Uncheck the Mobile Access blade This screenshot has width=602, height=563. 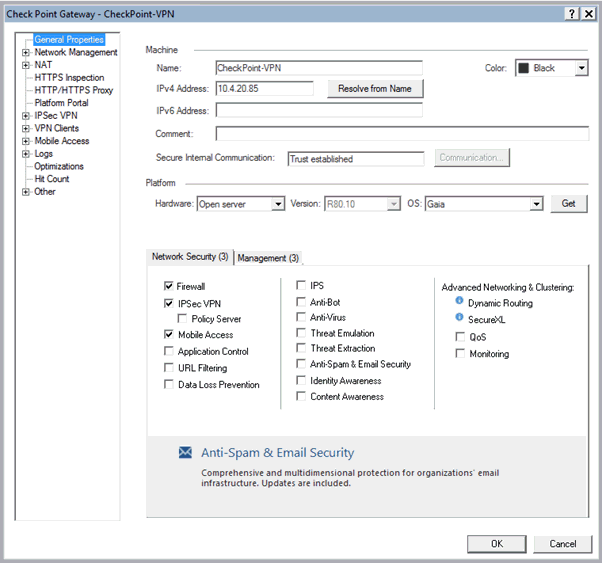pyautogui.click(x=169, y=335)
